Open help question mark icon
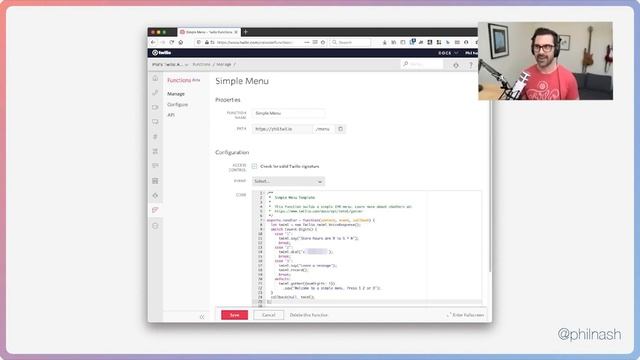 [471, 65]
